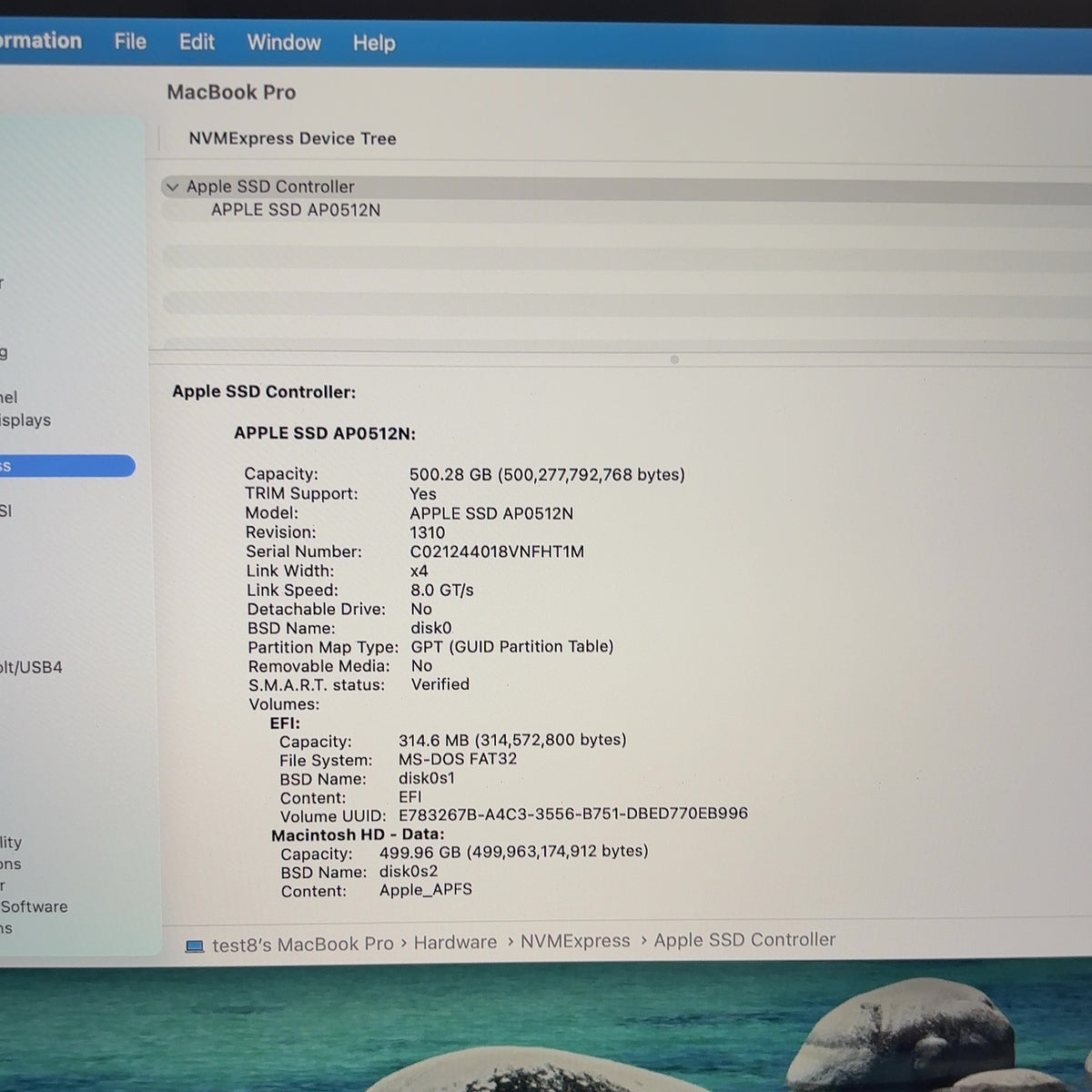Click Apple SSD Controller in path bar
Image resolution: width=1092 pixels, height=1092 pixels.
744,940
